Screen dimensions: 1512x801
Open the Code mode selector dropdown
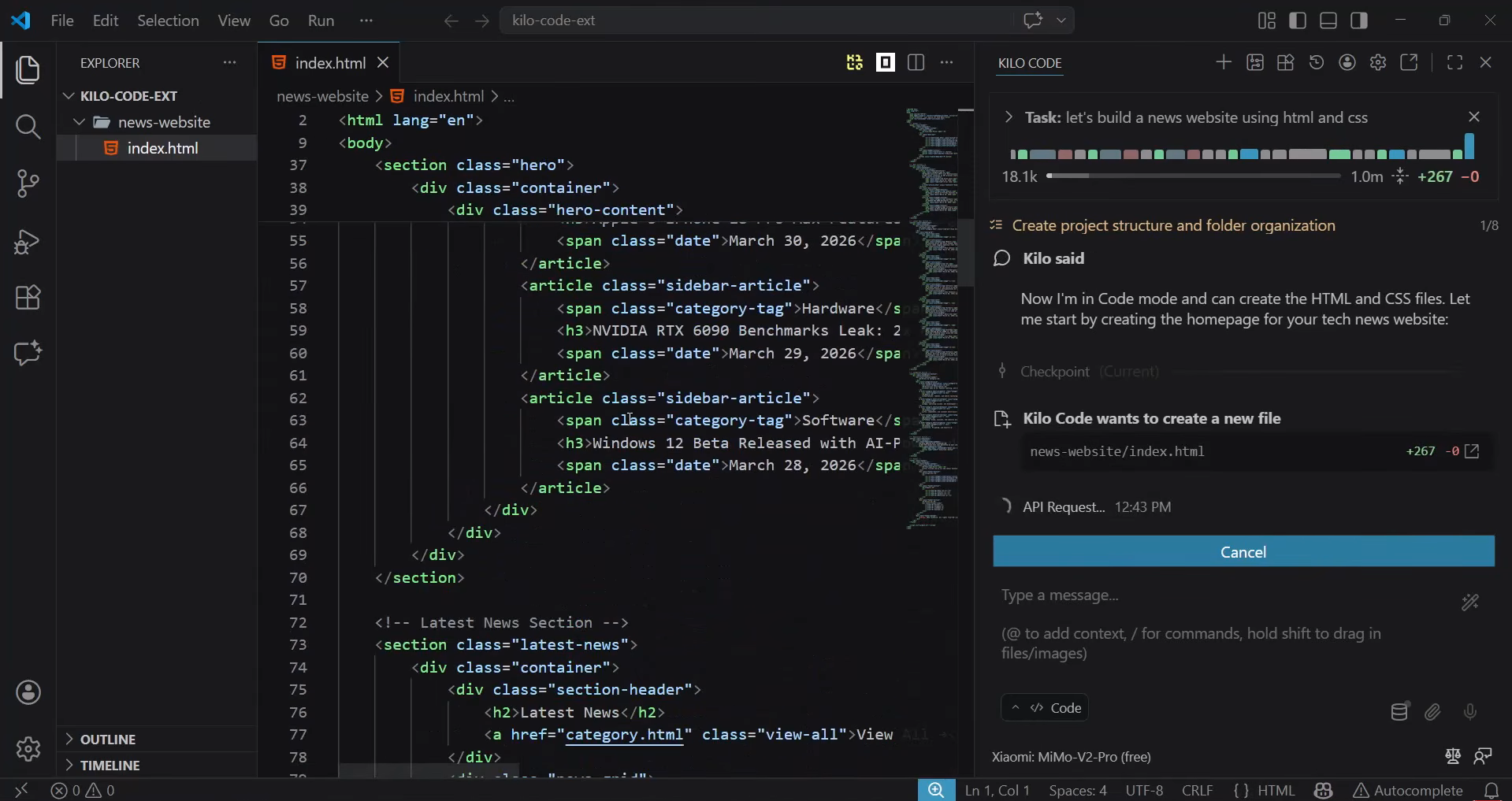pos(1045,707)
